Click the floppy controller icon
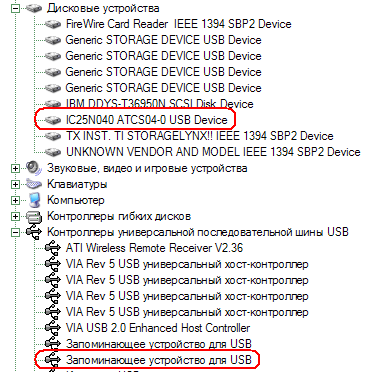This screenshot has width=366, height=372. coord(34,216)
